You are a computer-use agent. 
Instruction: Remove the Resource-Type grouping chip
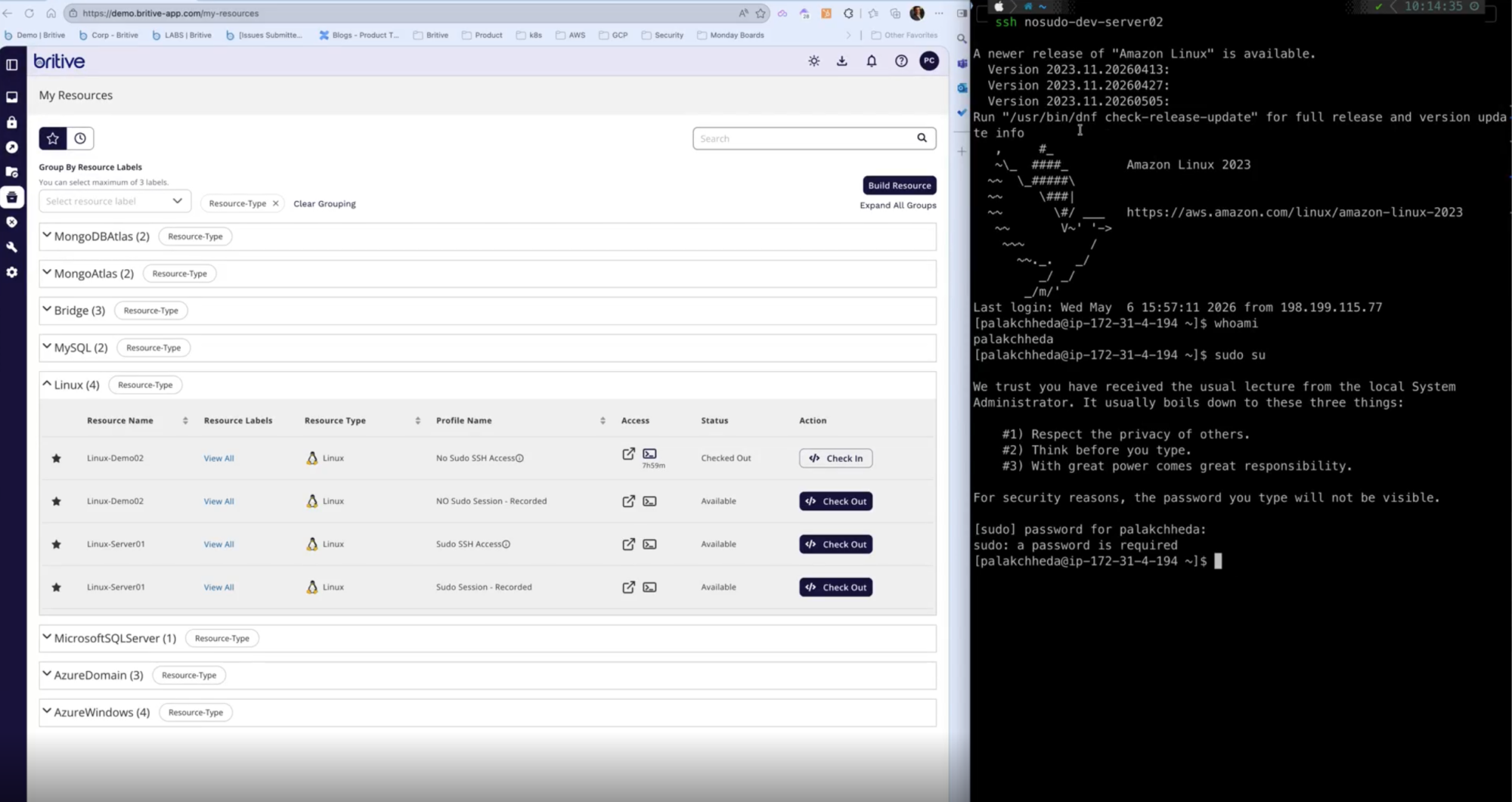tap(276, 203)
